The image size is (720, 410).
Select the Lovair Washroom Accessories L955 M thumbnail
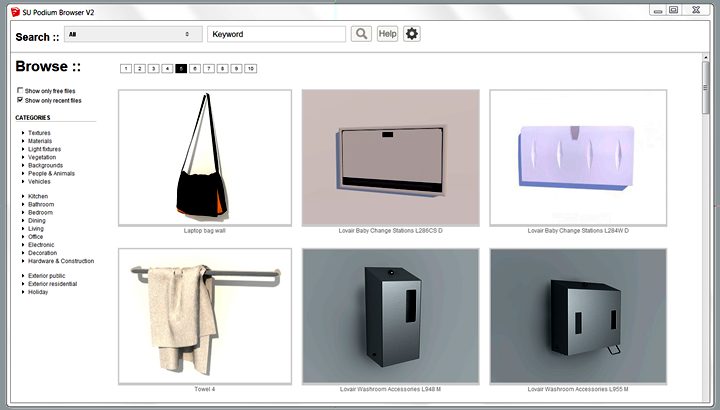tap(578, 316)
